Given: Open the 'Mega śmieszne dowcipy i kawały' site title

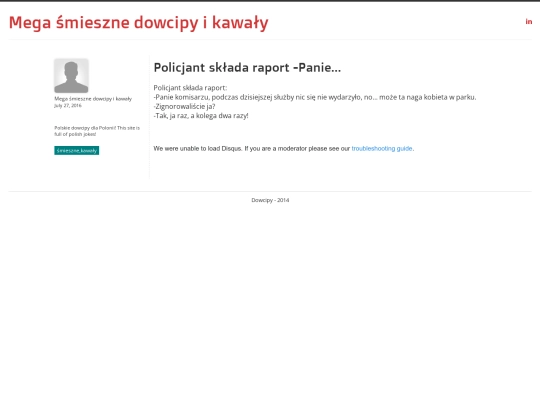Looking at the screenshot, I should coord(138,23).
